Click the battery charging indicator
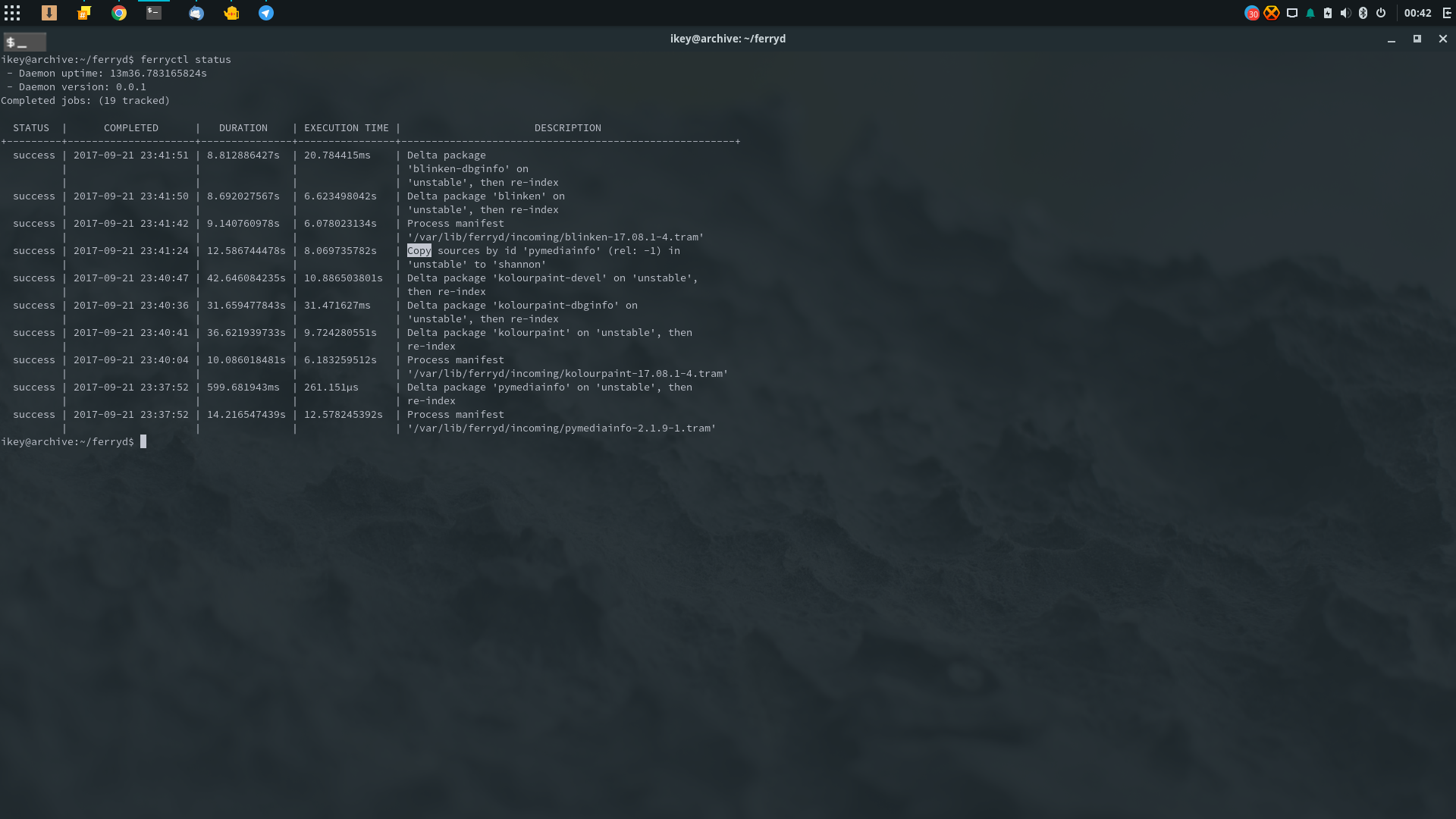 pyautogui.click(x=1328, y=13)
